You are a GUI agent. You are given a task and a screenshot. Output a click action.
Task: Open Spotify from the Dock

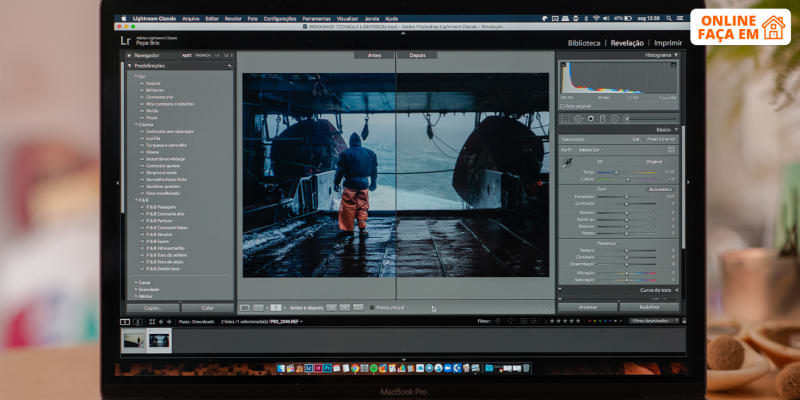pos(374,368)
